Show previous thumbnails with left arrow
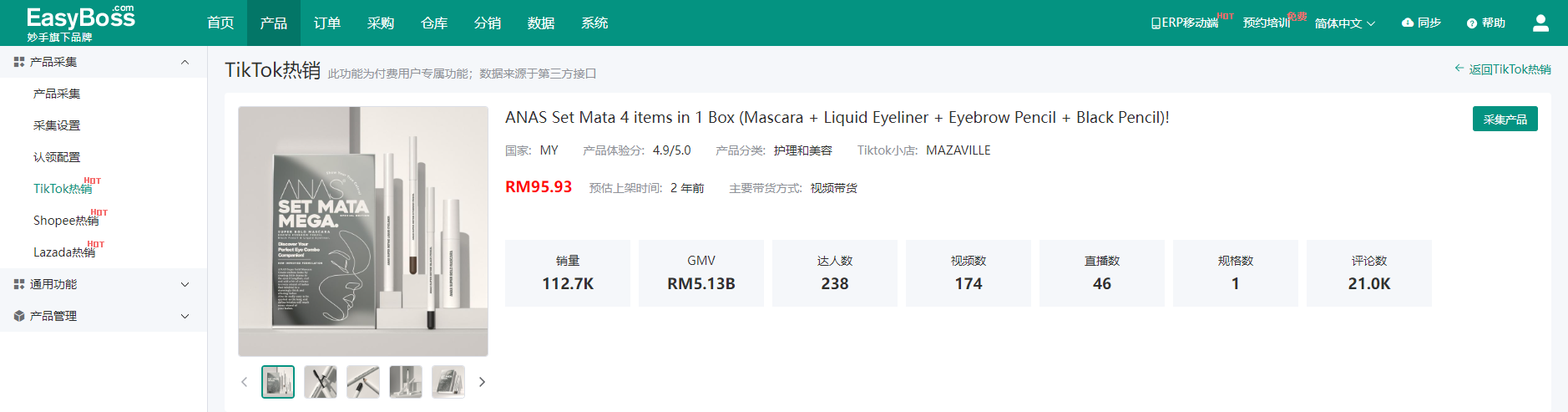 pos(244,382)
